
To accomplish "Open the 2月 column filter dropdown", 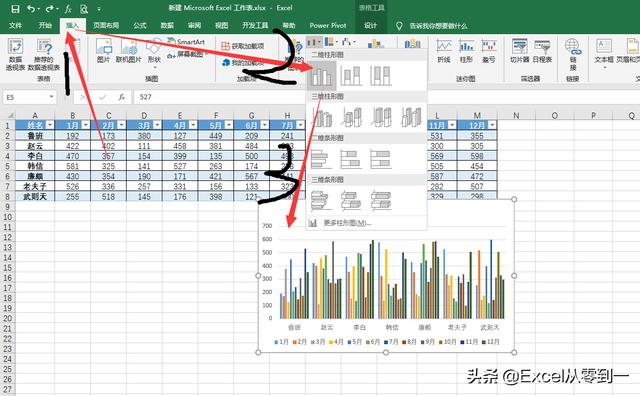I will point(121,125).
